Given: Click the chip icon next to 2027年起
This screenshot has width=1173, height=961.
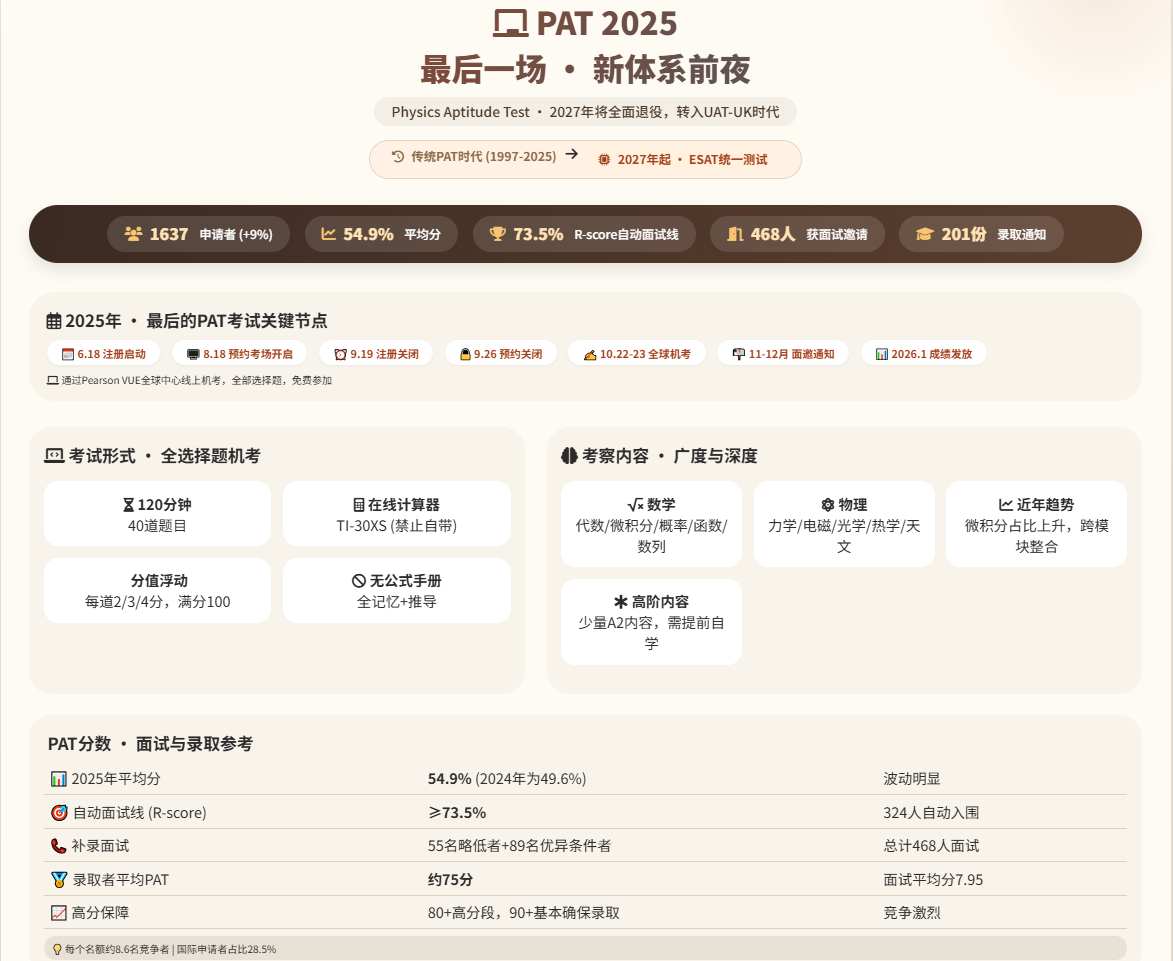Looking at the screenshot, I should tap(604, 159).
